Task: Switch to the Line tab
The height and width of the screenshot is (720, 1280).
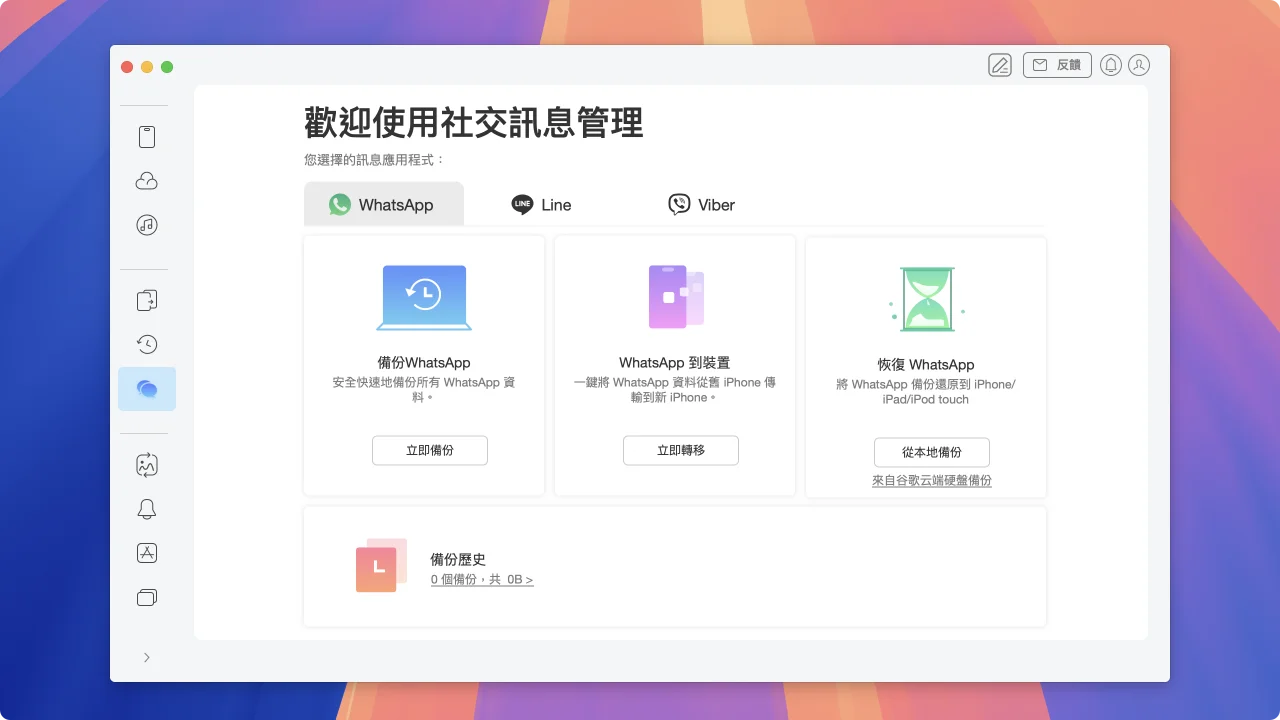Action: (x=541, y=205)
